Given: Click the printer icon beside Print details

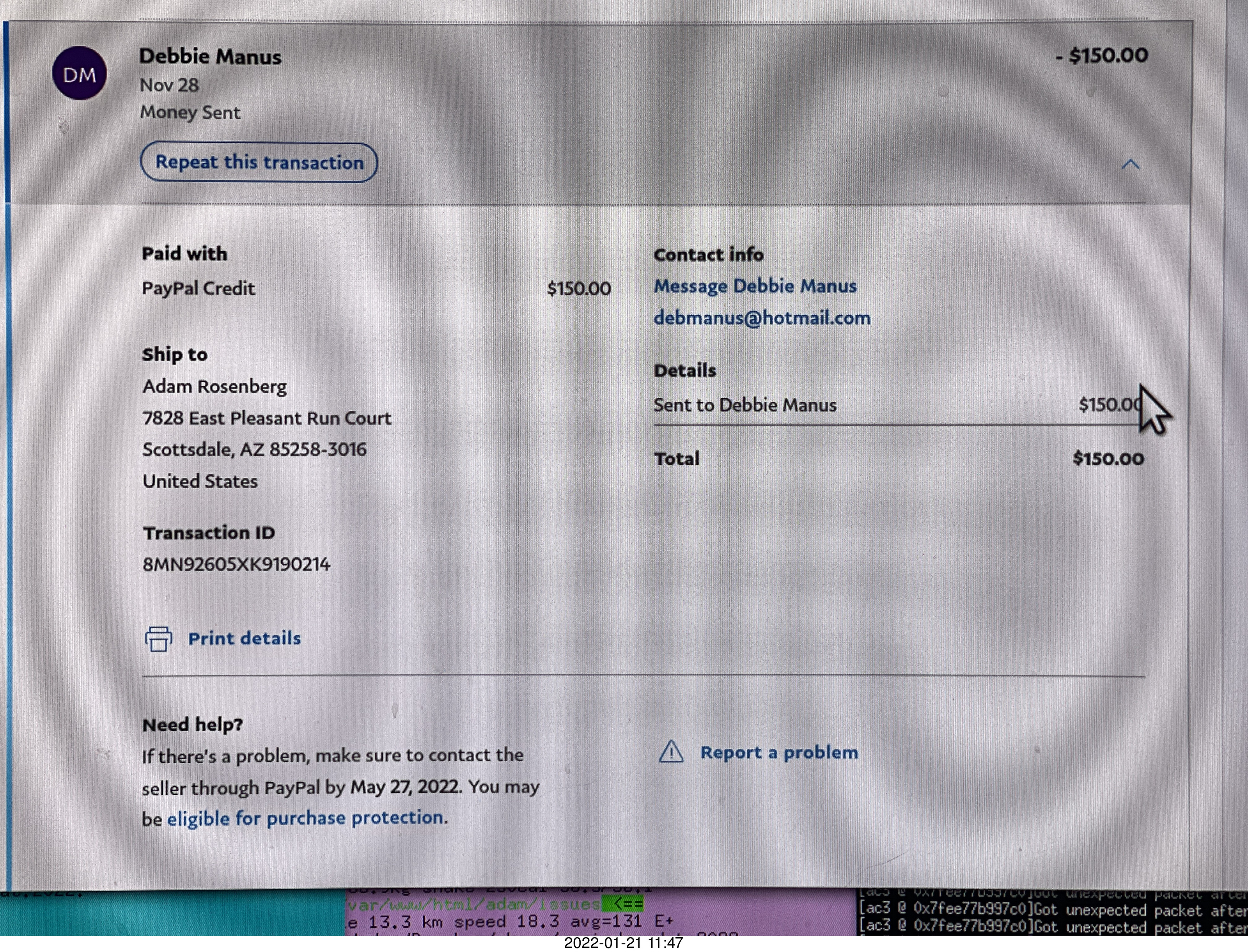Looking at the screenshot, I should (x=159, y=639).
